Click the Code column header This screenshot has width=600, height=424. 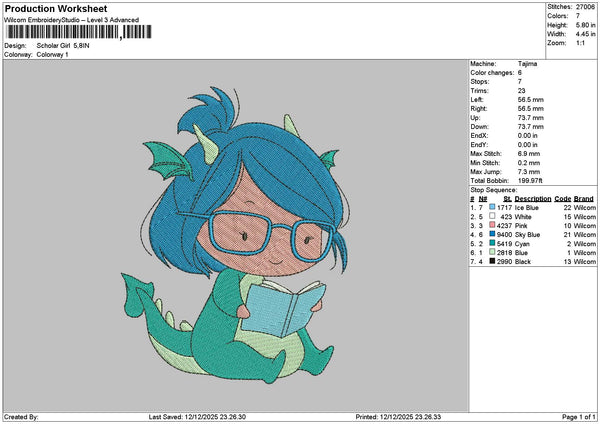click(x=562, y=199)
